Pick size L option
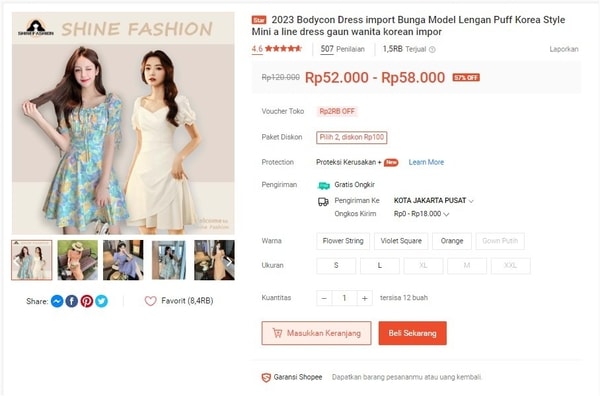This screenshot has height=396, width=600. coord(380,266)
